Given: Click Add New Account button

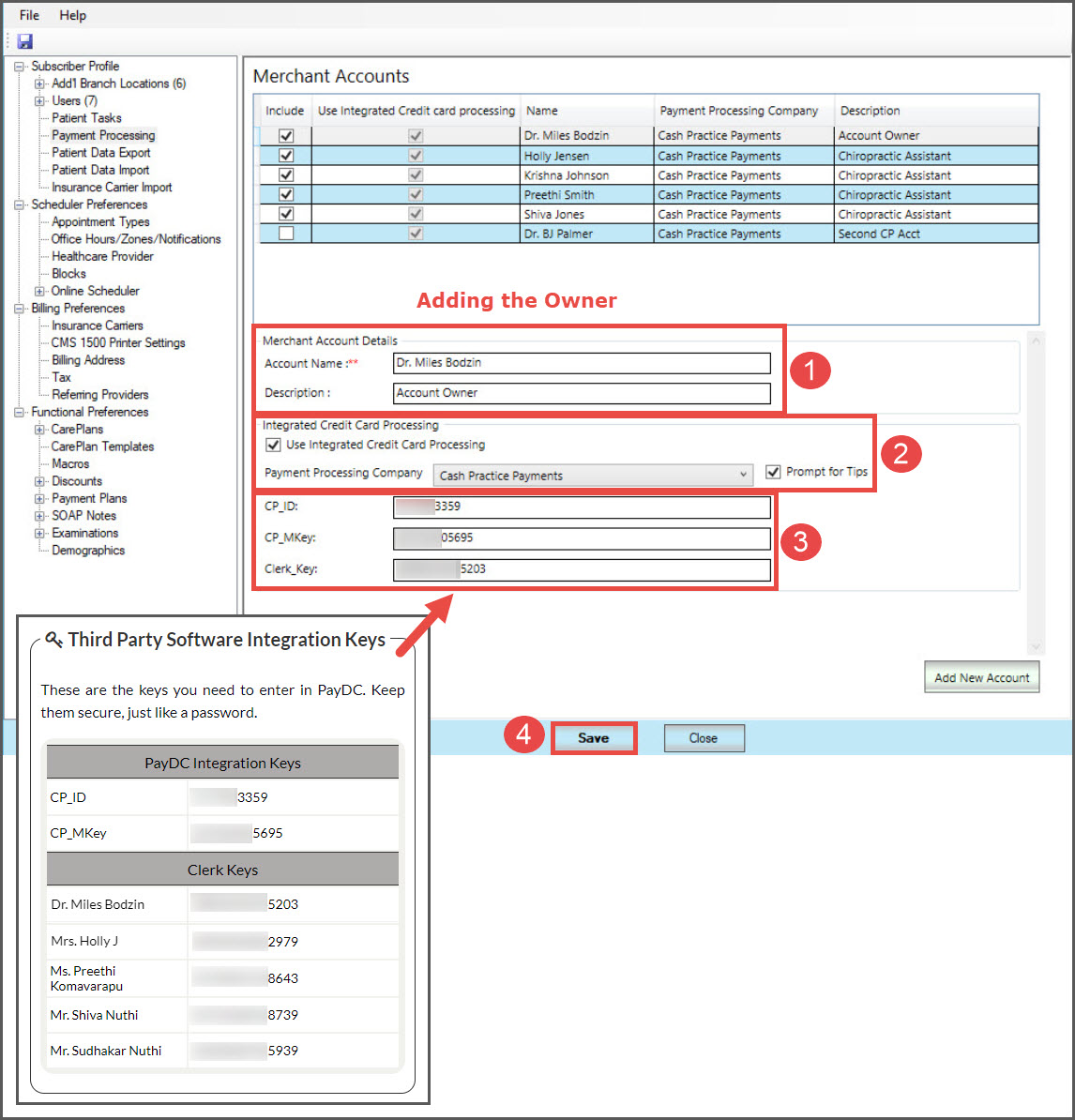Looking at the screenshot, I should (x=981, y=677).
